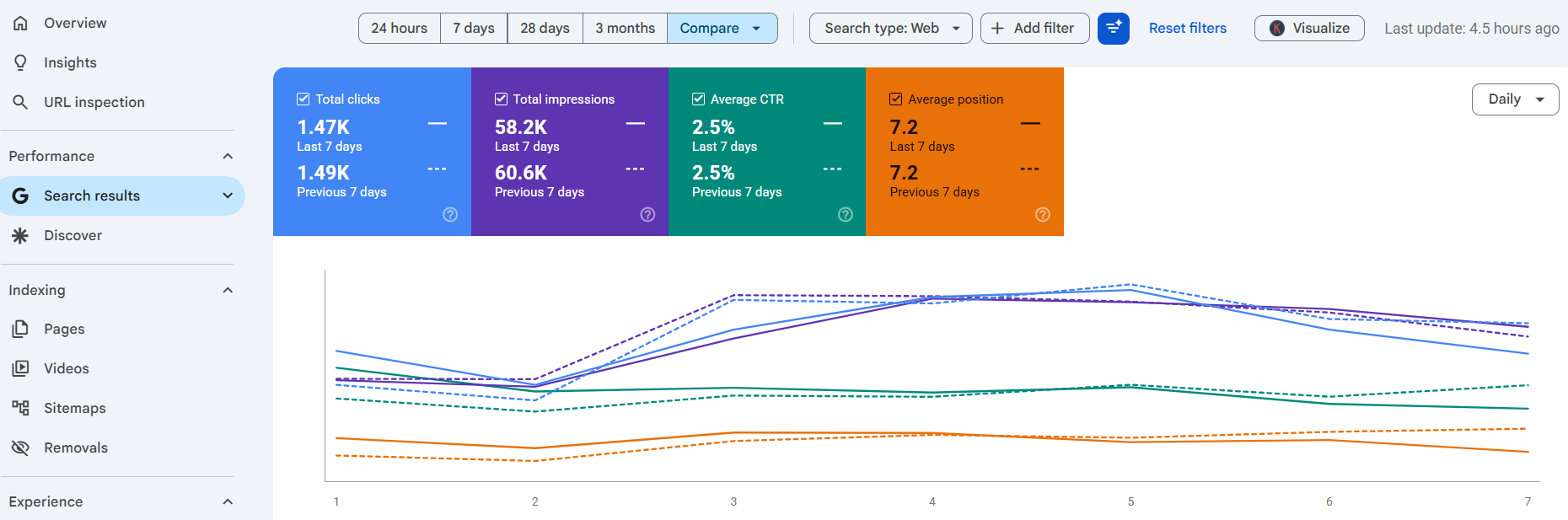
Task: Uncheck the Total impressions checkbox
Action: click(x=501, y=99)
